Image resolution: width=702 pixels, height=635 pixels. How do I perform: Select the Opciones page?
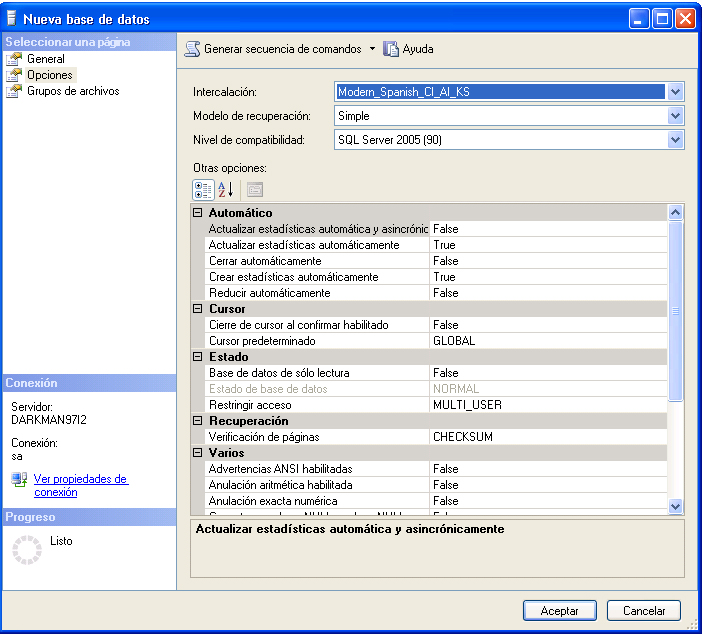[50, 75]
